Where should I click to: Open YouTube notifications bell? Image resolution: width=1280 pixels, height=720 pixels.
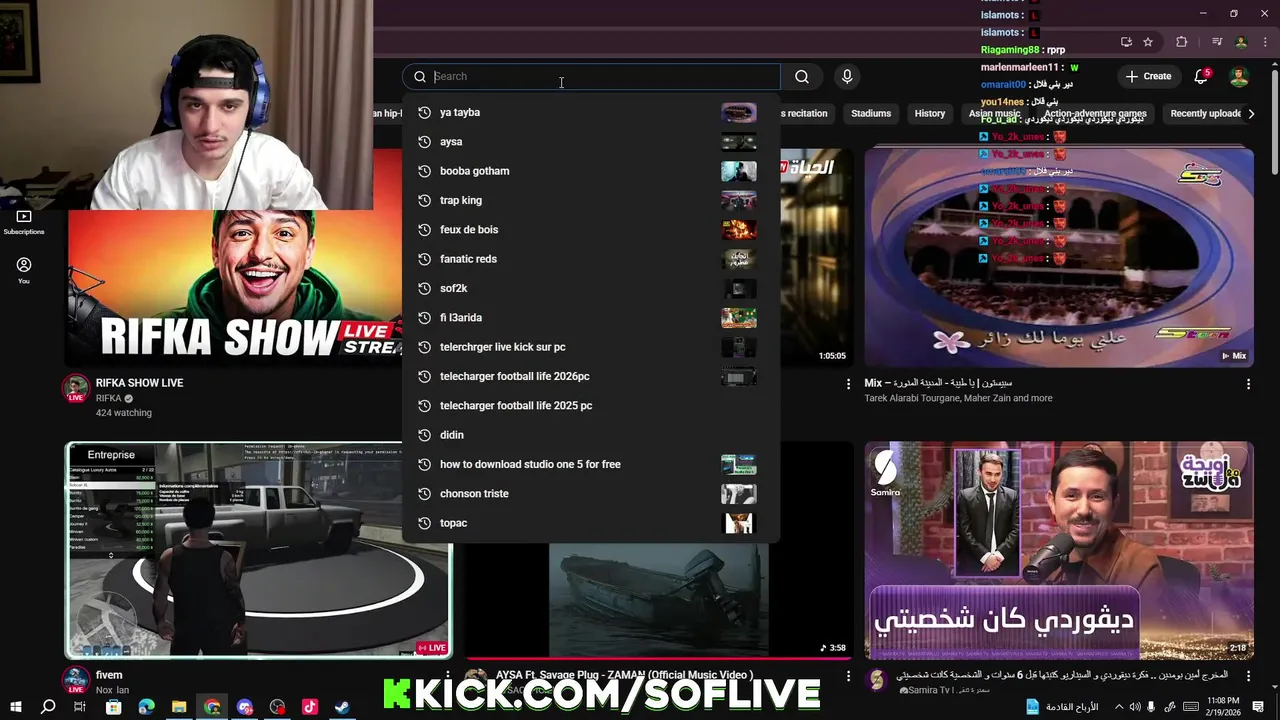pos(1201,77)
